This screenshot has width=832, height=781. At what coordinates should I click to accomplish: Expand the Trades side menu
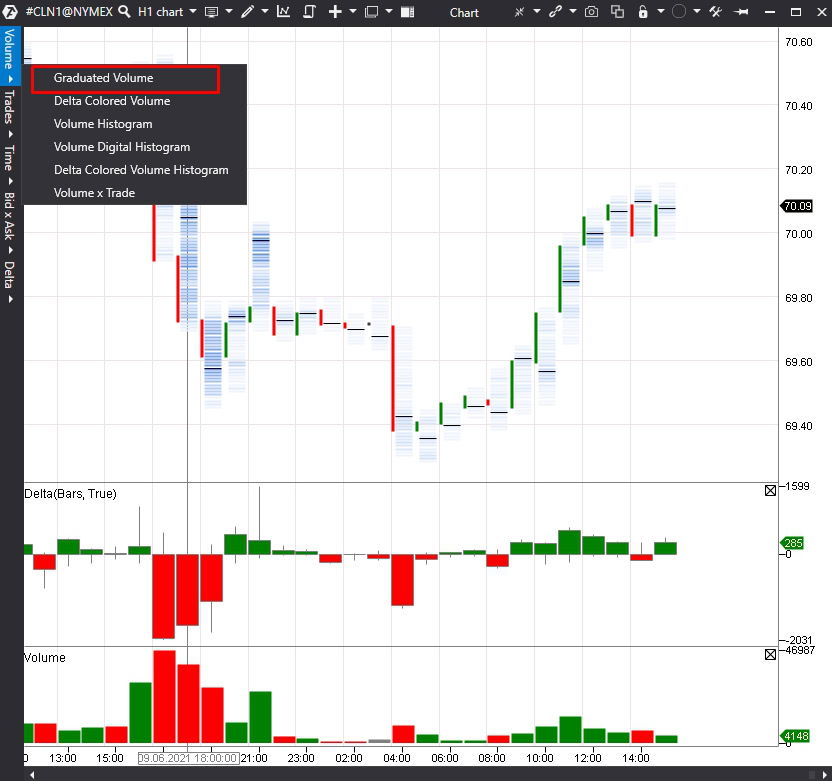point(9,110)
